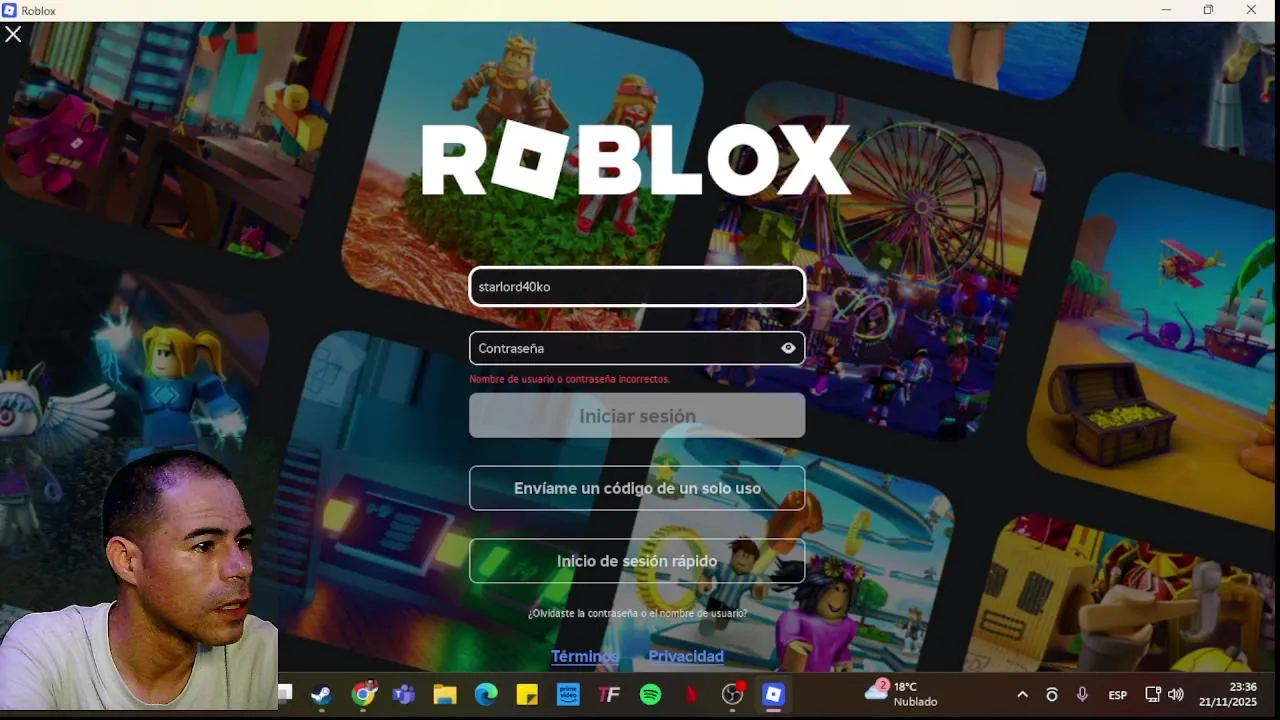Open Steam from the taskbar

(x=321, y=694)
